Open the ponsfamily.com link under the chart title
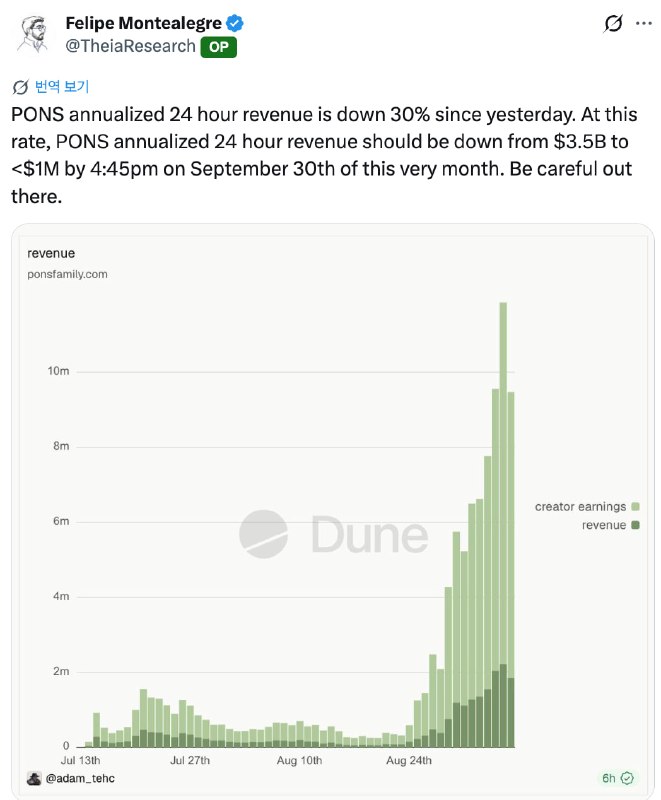This screenshot has height=800, width=661. pos(67,274)
